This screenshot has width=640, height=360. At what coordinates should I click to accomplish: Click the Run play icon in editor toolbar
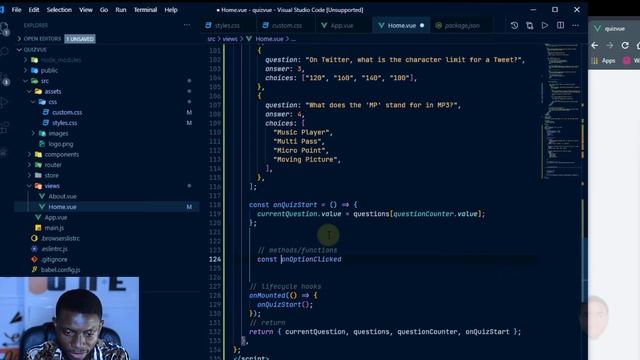[x=545, y=25]
